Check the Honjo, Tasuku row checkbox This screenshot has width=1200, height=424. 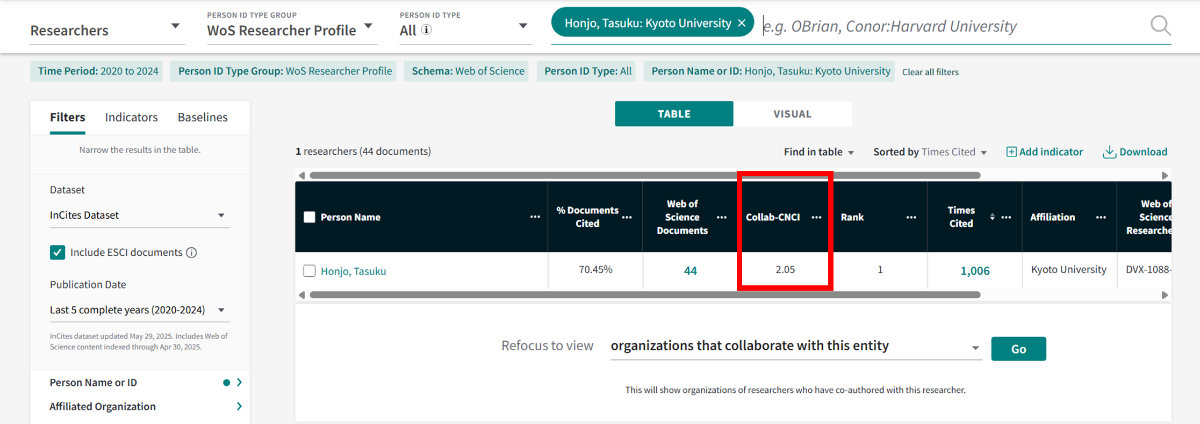[x=309, y=271]
